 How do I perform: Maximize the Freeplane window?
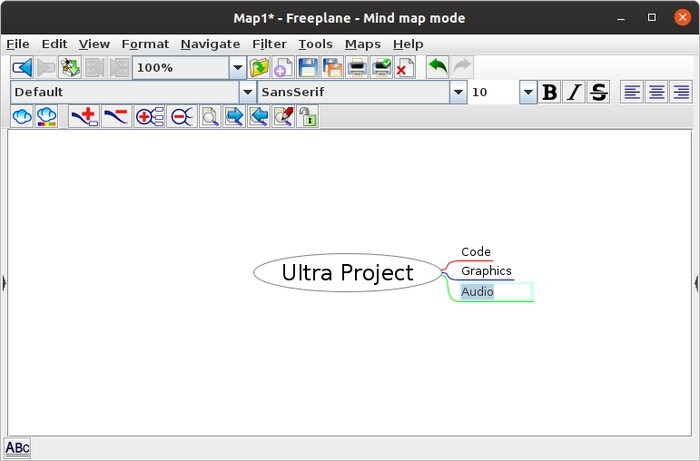click(x=652, y=17)
